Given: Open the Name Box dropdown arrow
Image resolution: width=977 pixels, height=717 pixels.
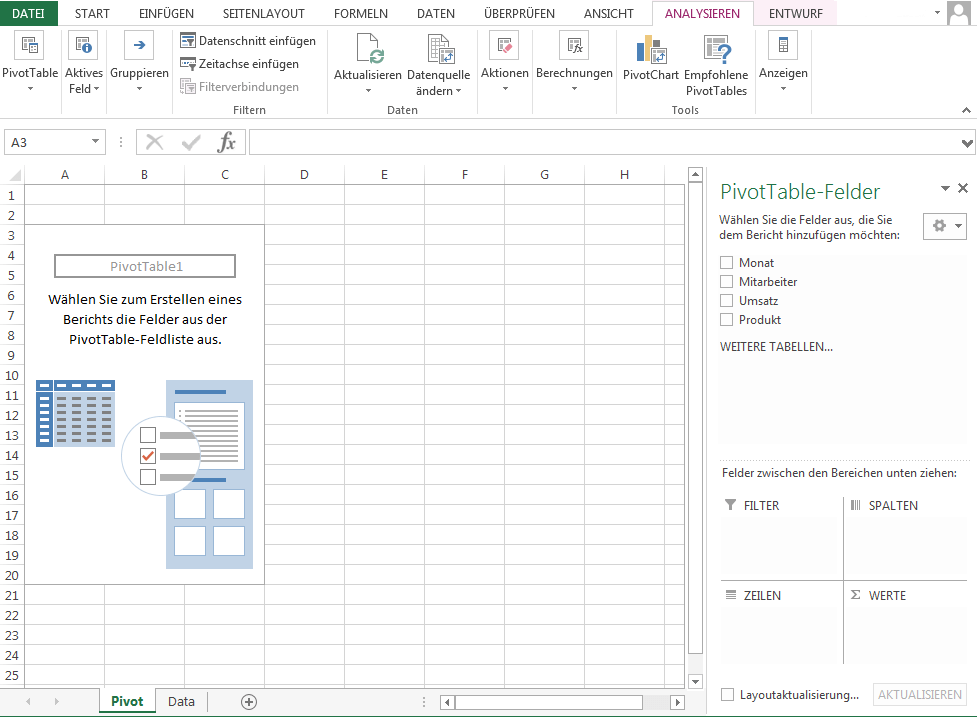Looking at the screenshot, I should pos(95,141).
